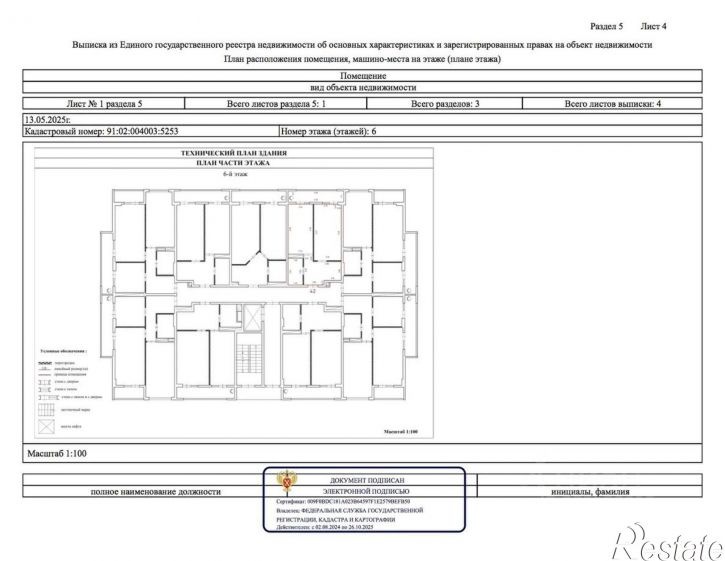This screenshot has height=561, width=725.
Task: Click the "инициалы, фамилия" cell
Action: coord(590,492)
